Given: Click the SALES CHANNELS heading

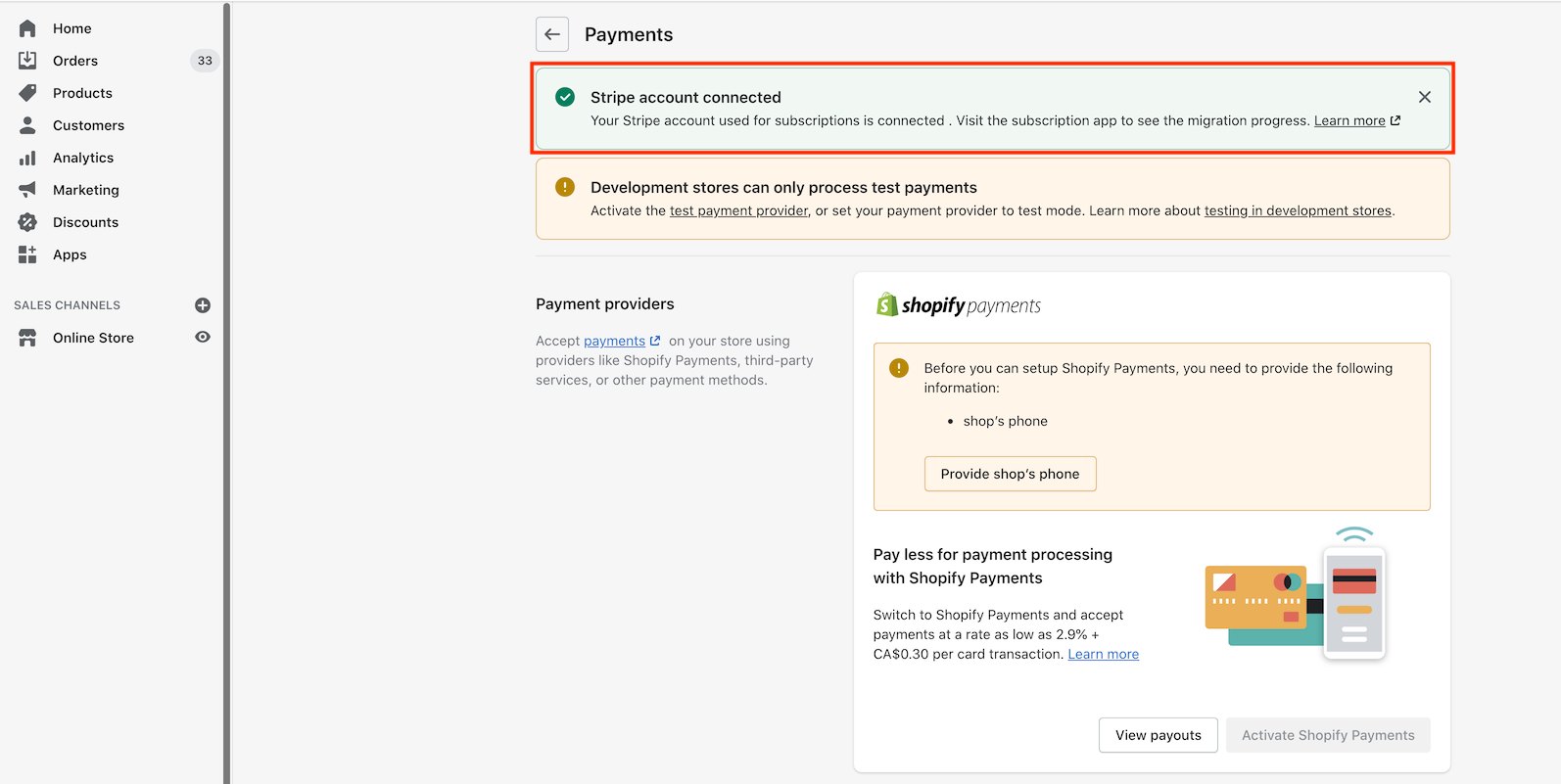Looking at the screenshot, I should point(67,305).
